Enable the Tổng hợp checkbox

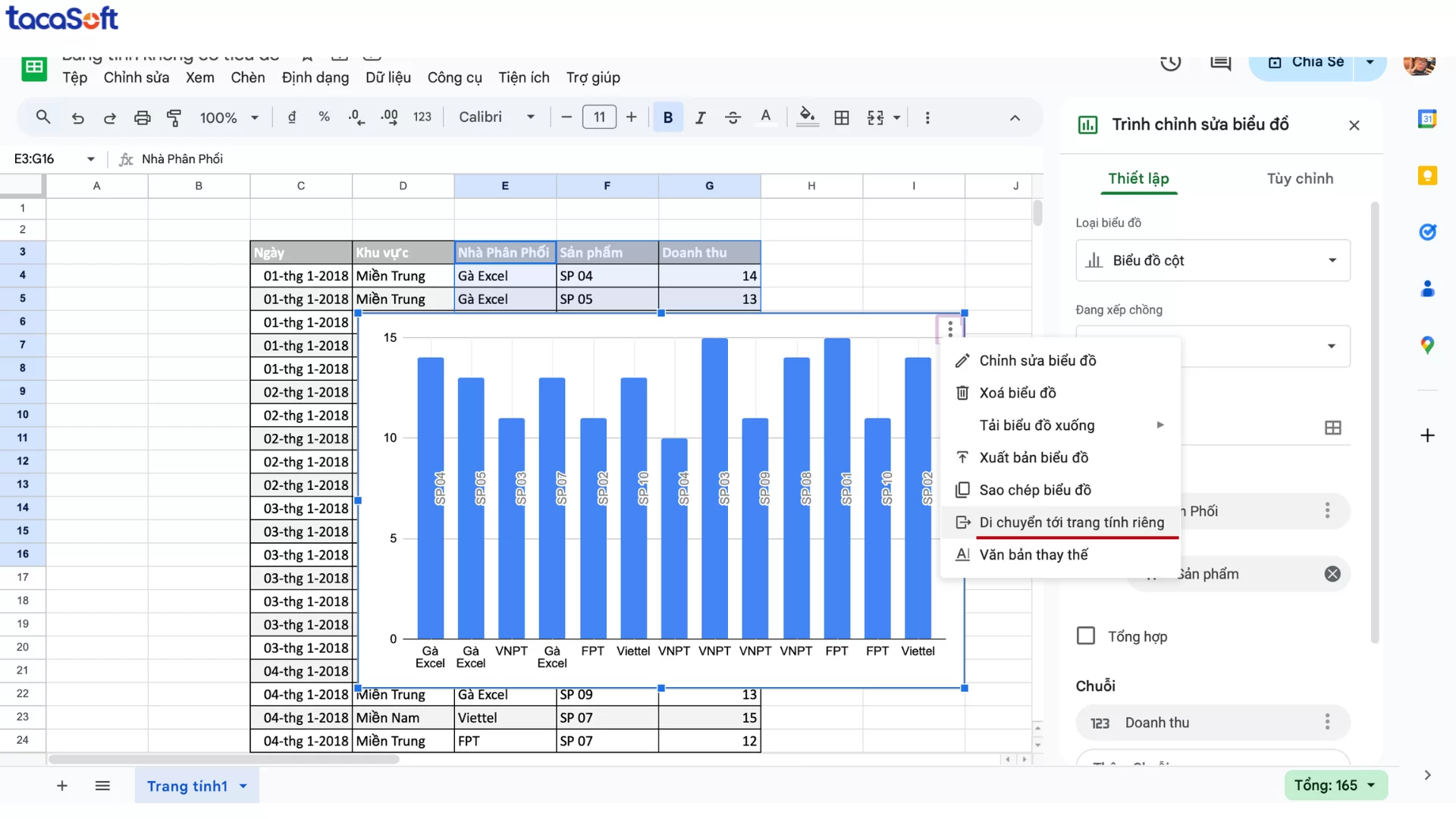pos(1086,635)
